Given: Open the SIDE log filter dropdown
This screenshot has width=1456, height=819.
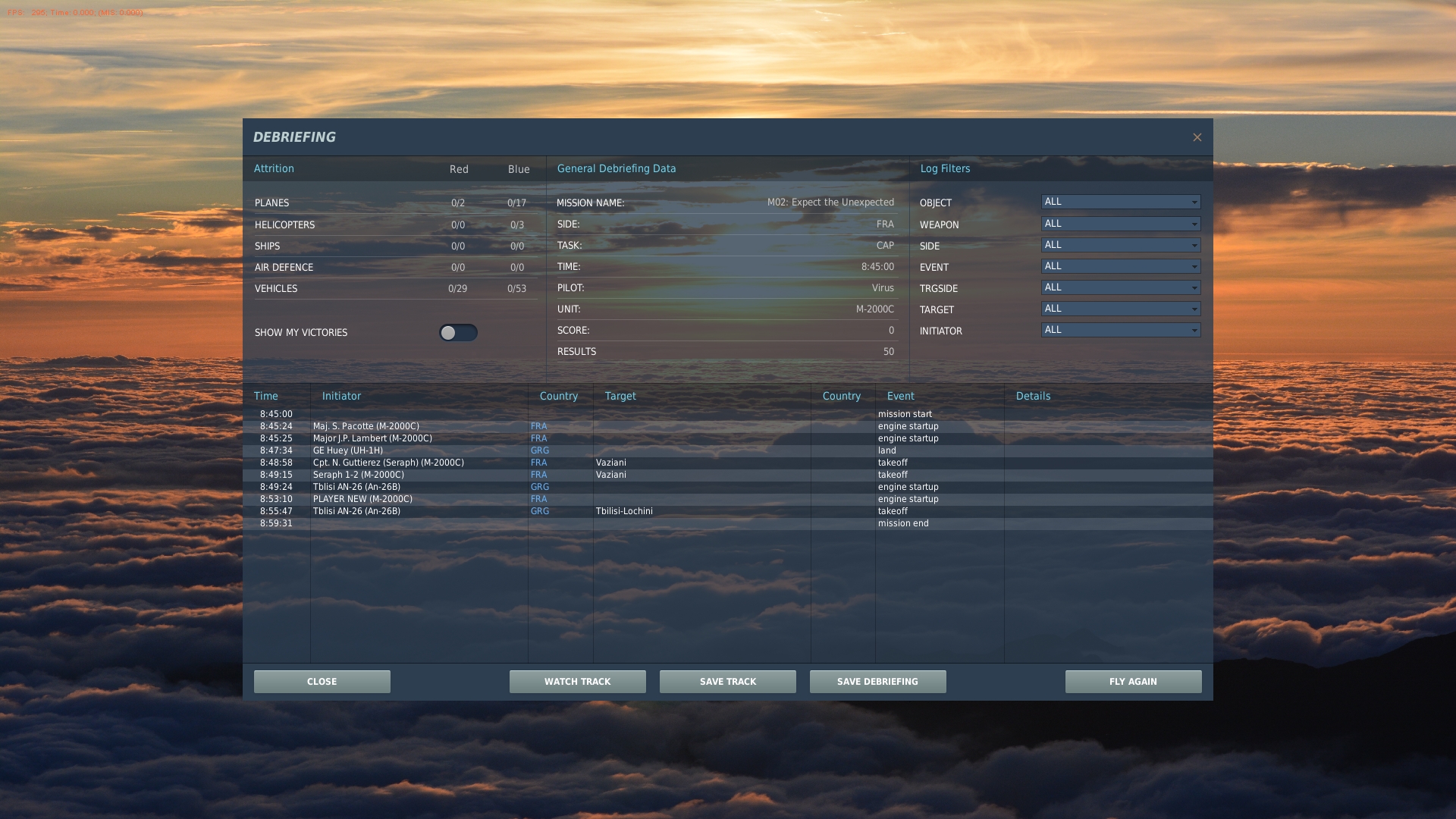Looking at the screenshot, I should point(1121,245).
